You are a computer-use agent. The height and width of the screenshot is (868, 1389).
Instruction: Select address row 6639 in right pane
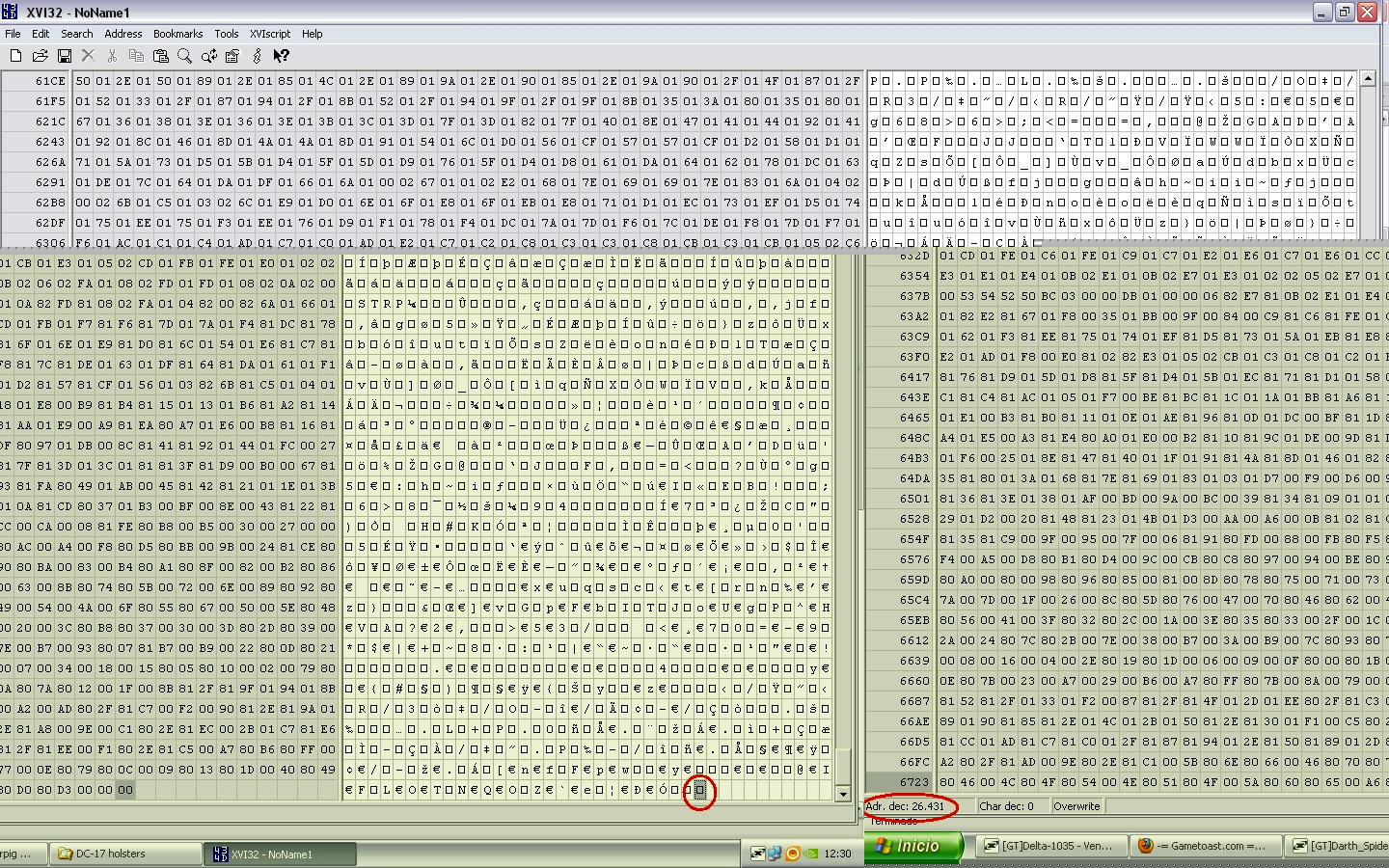pyautogui.click(x=901, y=661)
